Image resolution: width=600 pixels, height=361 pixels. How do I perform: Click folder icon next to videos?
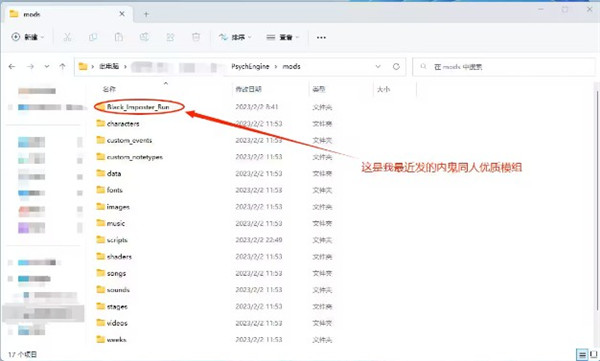pos(101,323)
